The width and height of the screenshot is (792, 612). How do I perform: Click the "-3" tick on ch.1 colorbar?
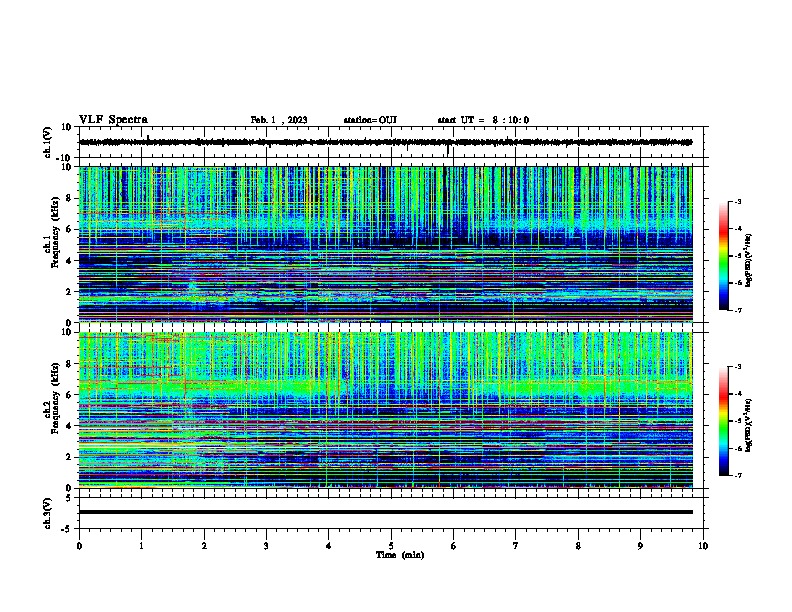pyautogui.click(x=738, y=202)
